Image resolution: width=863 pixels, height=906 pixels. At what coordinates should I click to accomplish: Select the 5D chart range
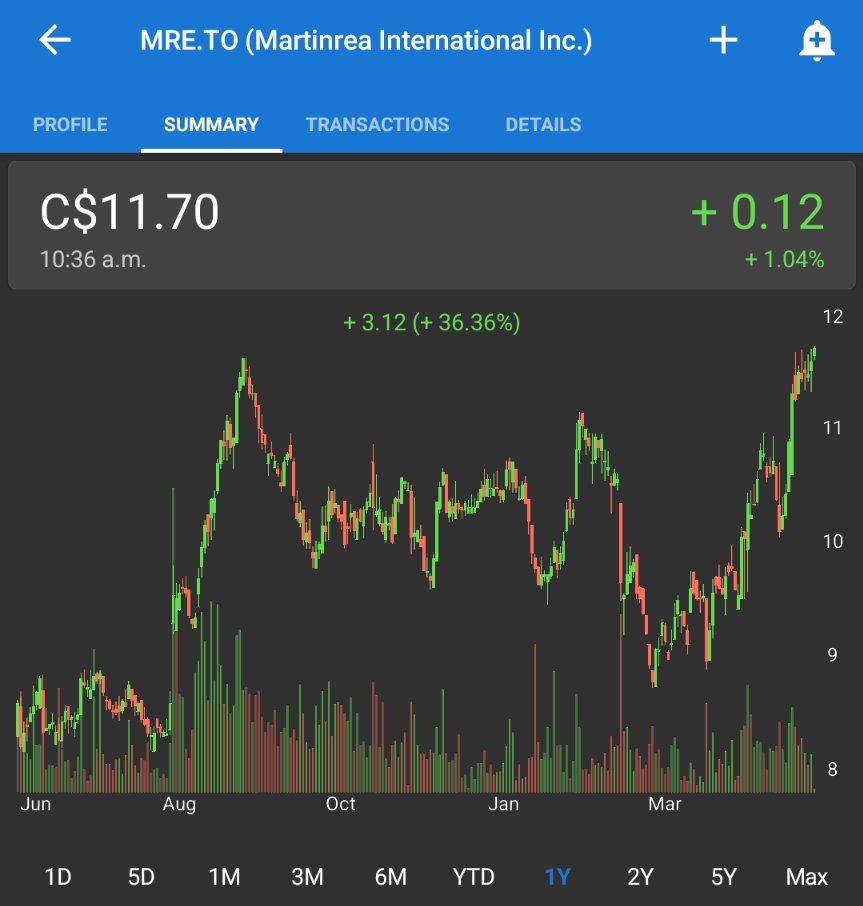(141, 877)
